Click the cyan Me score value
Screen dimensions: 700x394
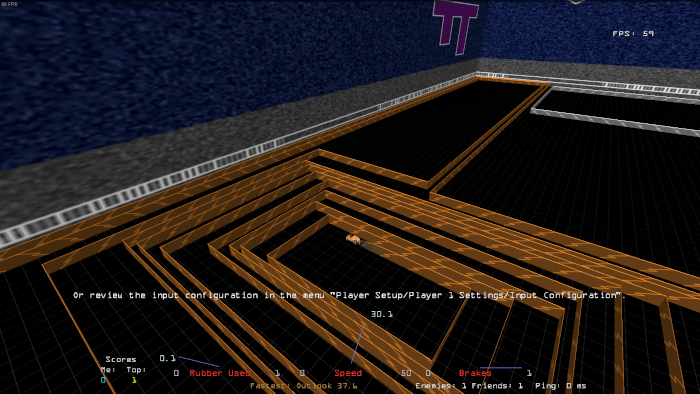[x=103, y=380]
